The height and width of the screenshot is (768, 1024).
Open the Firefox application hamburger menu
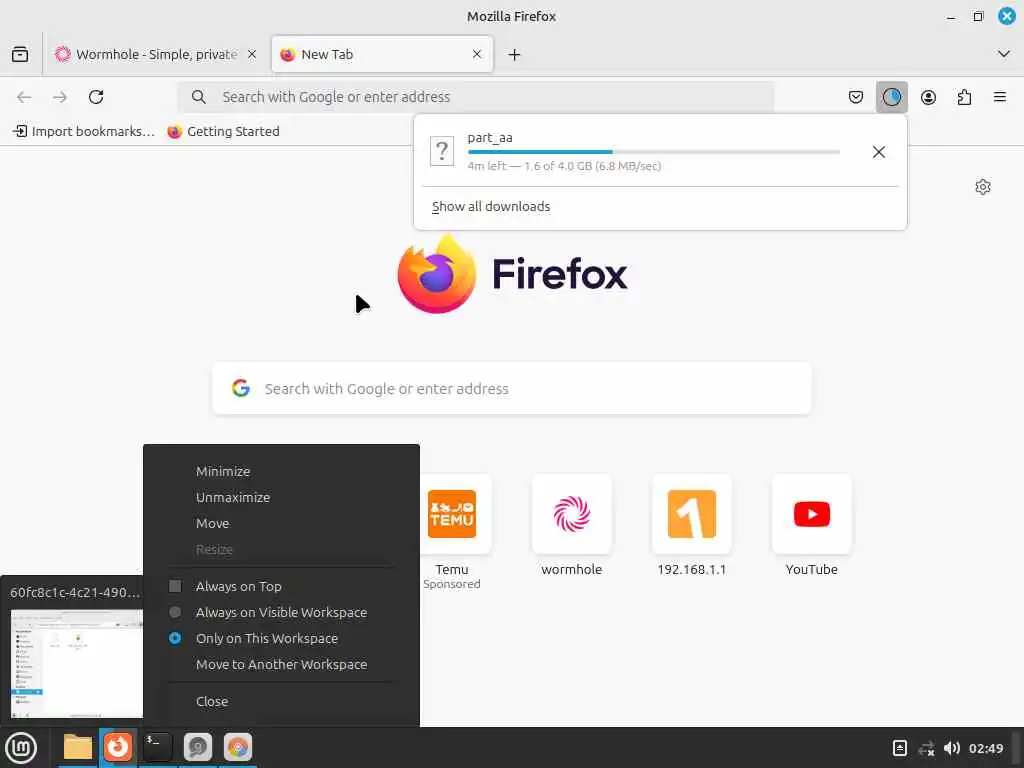pos(1000,97)
